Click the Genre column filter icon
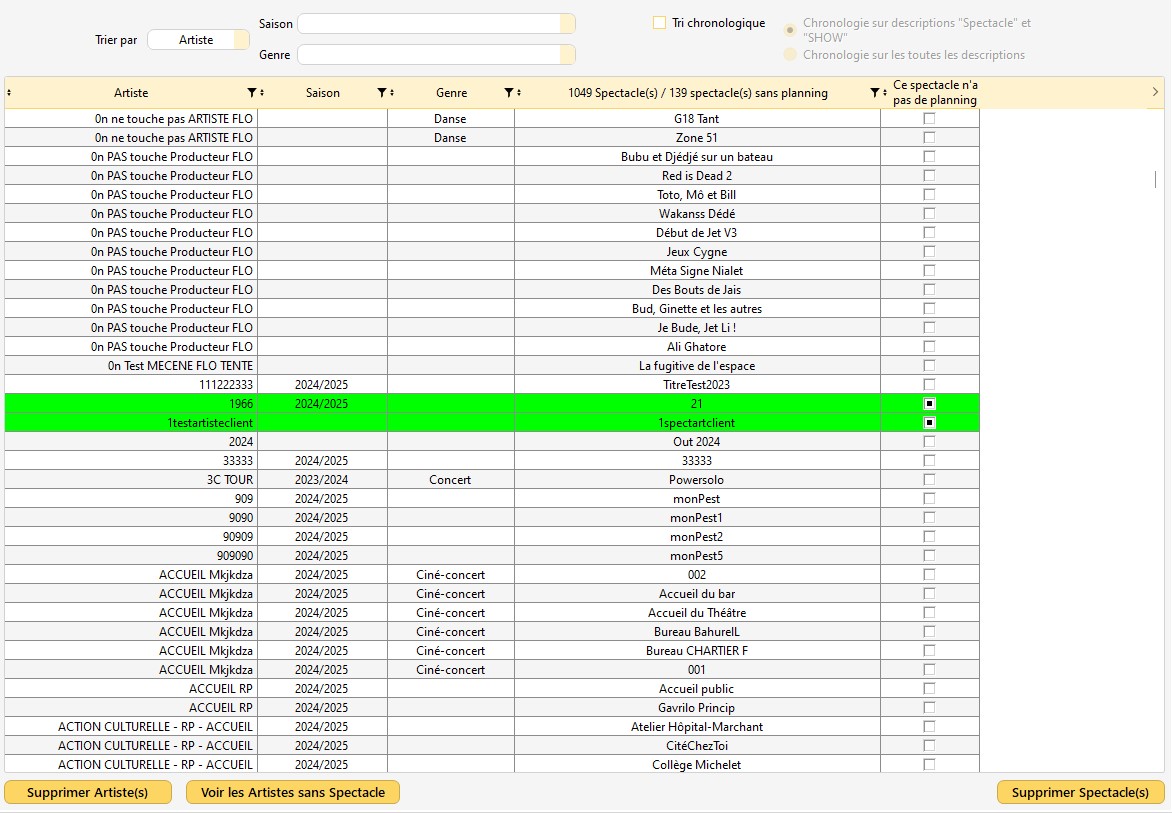This screenshot has width=1172, height=813. point(508,93)
